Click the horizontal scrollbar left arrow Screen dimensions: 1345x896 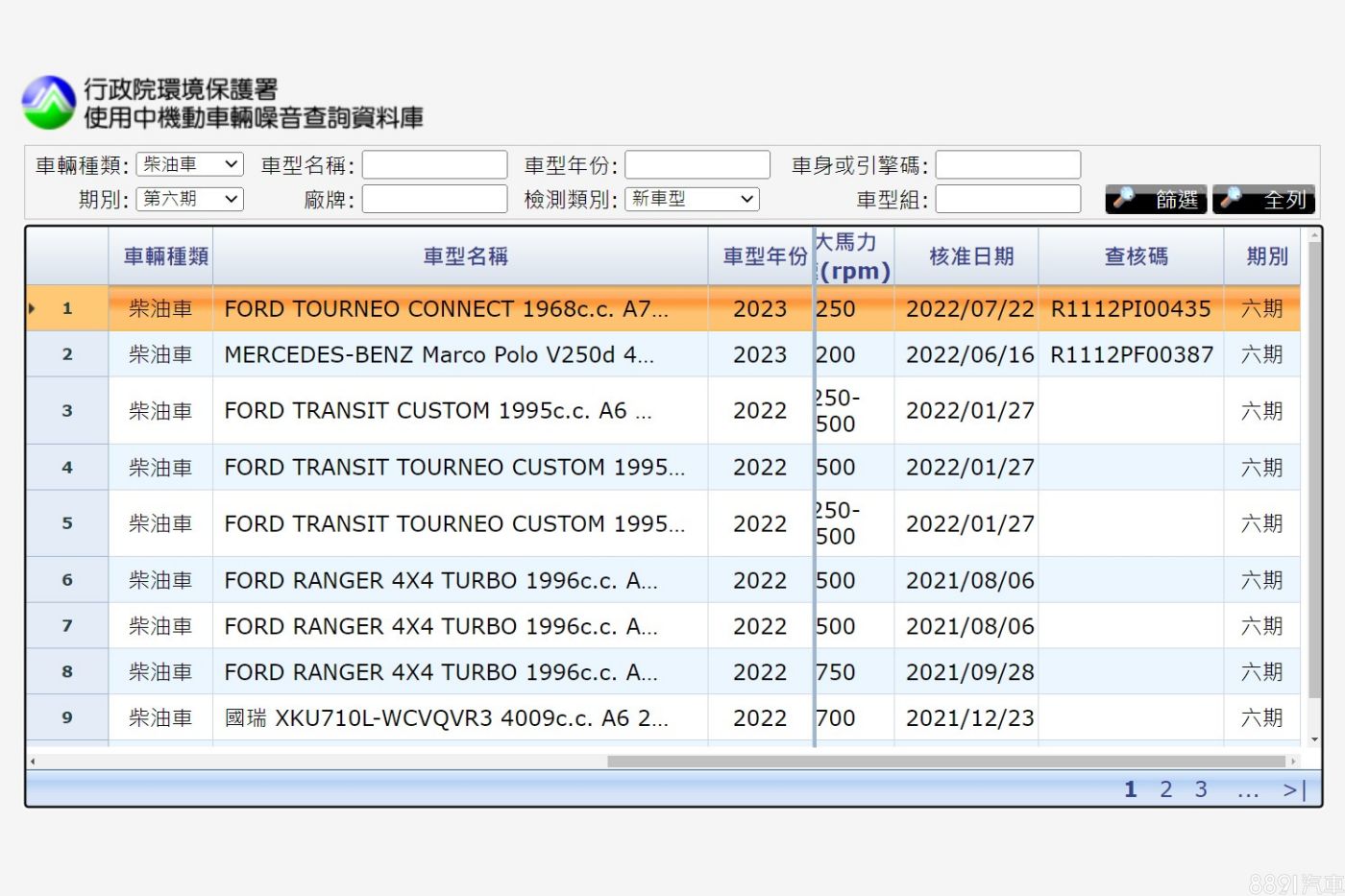tap(33, 762)
